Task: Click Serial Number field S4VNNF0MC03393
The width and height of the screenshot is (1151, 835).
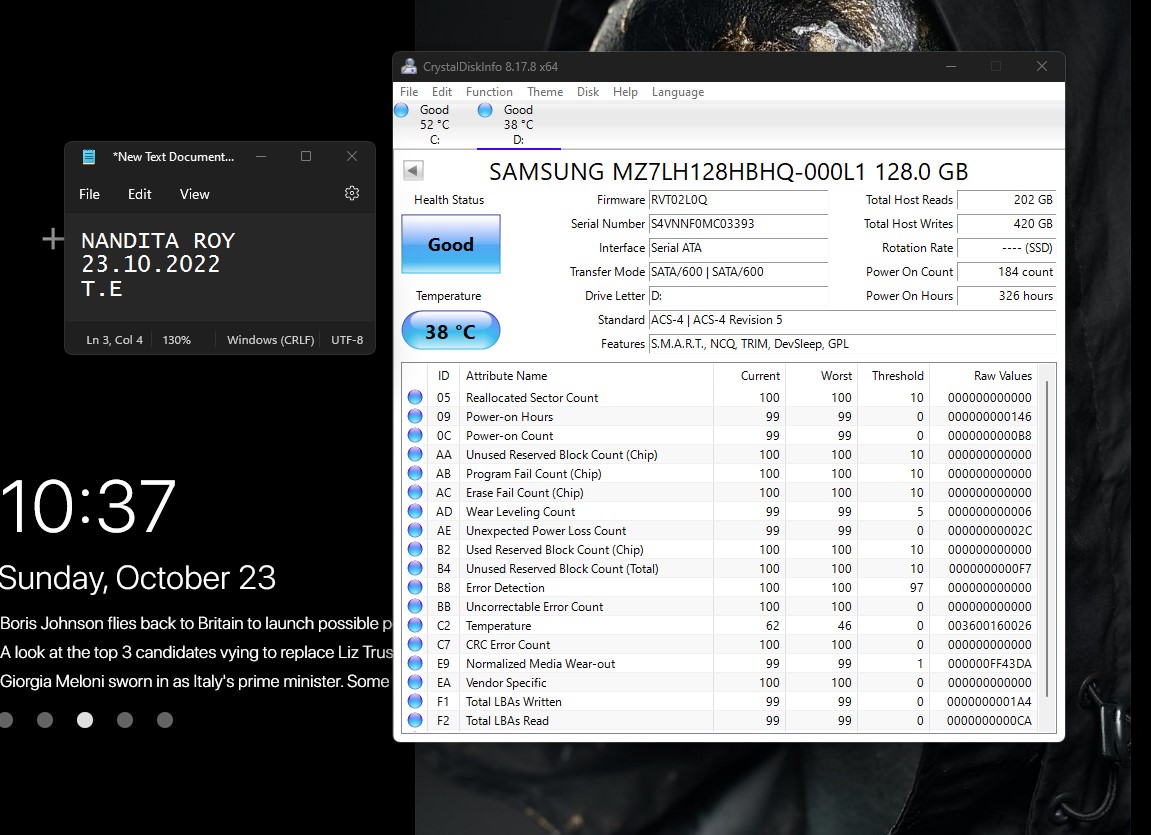Action: [x=738, y=224]
